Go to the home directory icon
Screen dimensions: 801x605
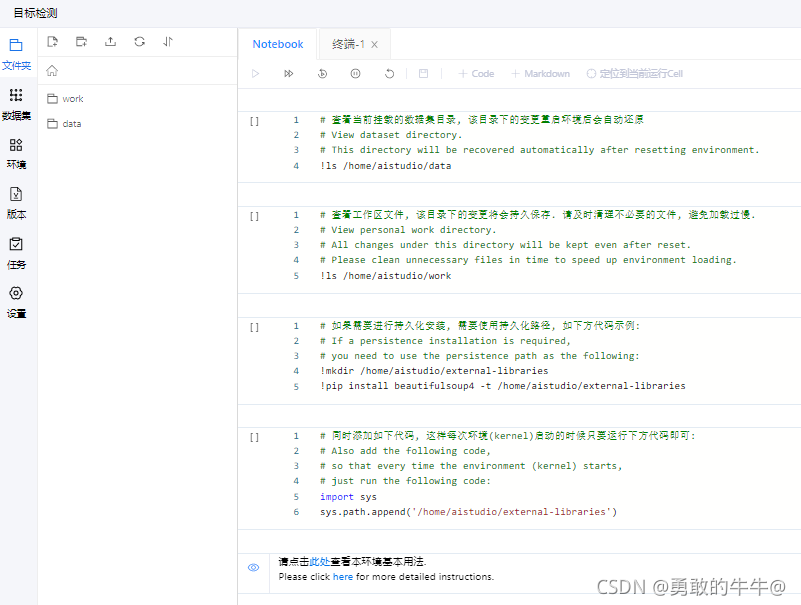point(52,71)
